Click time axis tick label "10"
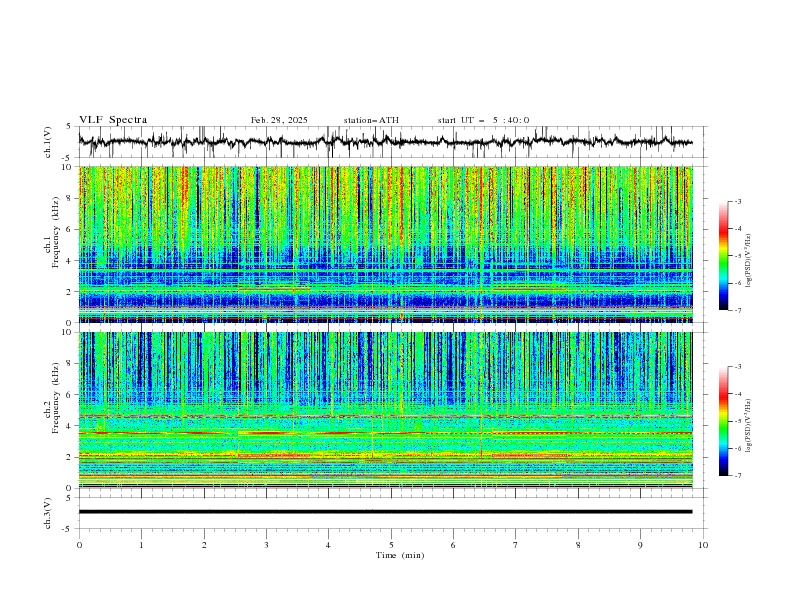The image size is (792, 612). [x=703, y=545]
